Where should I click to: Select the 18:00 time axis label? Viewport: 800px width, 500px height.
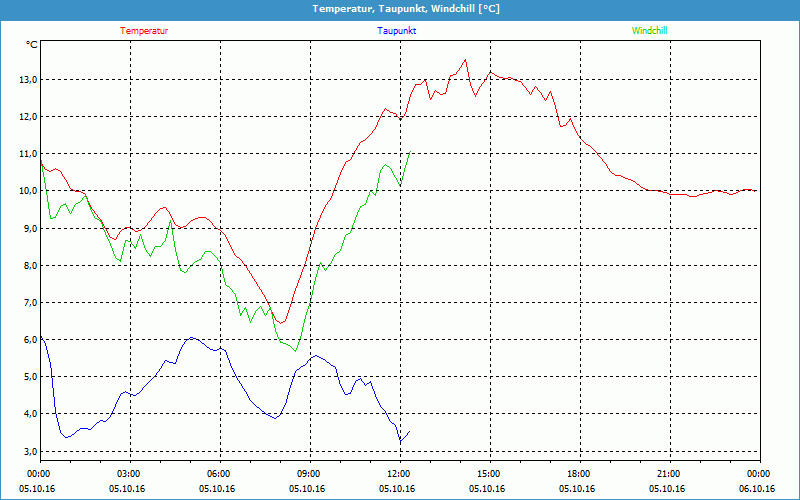point(579,474)
